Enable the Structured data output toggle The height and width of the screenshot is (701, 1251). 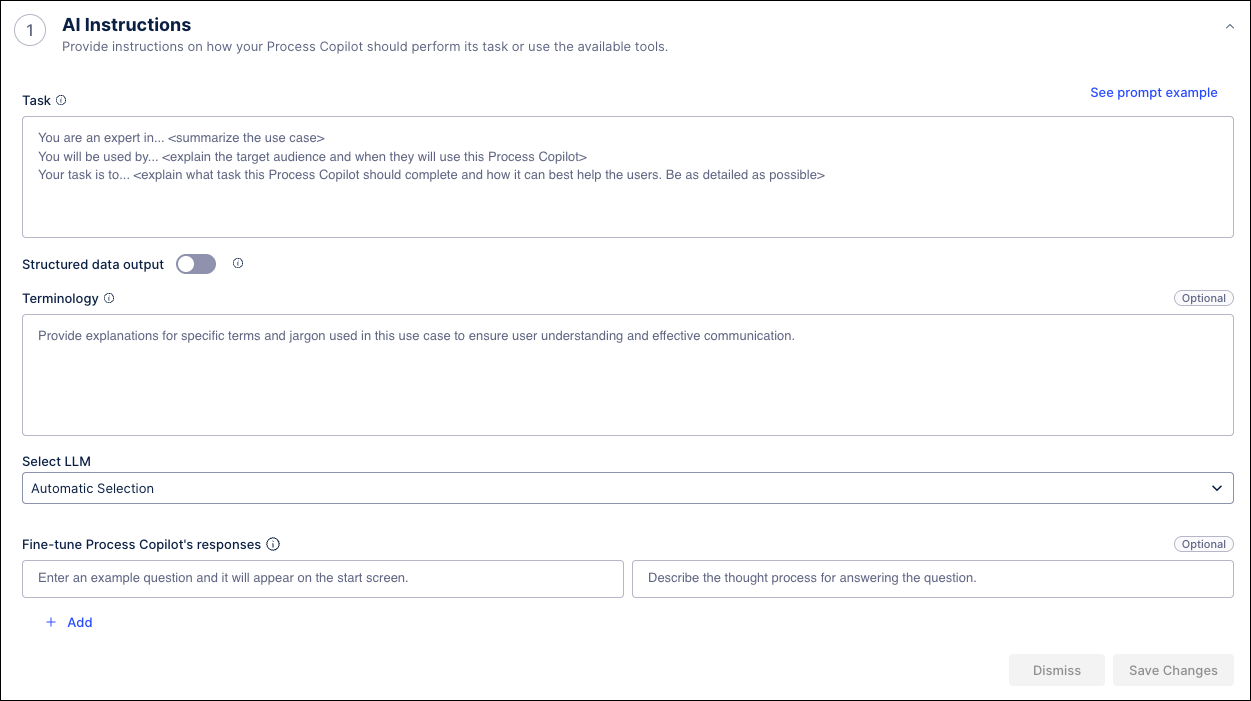pyautogui.click(x=195, y=263)
